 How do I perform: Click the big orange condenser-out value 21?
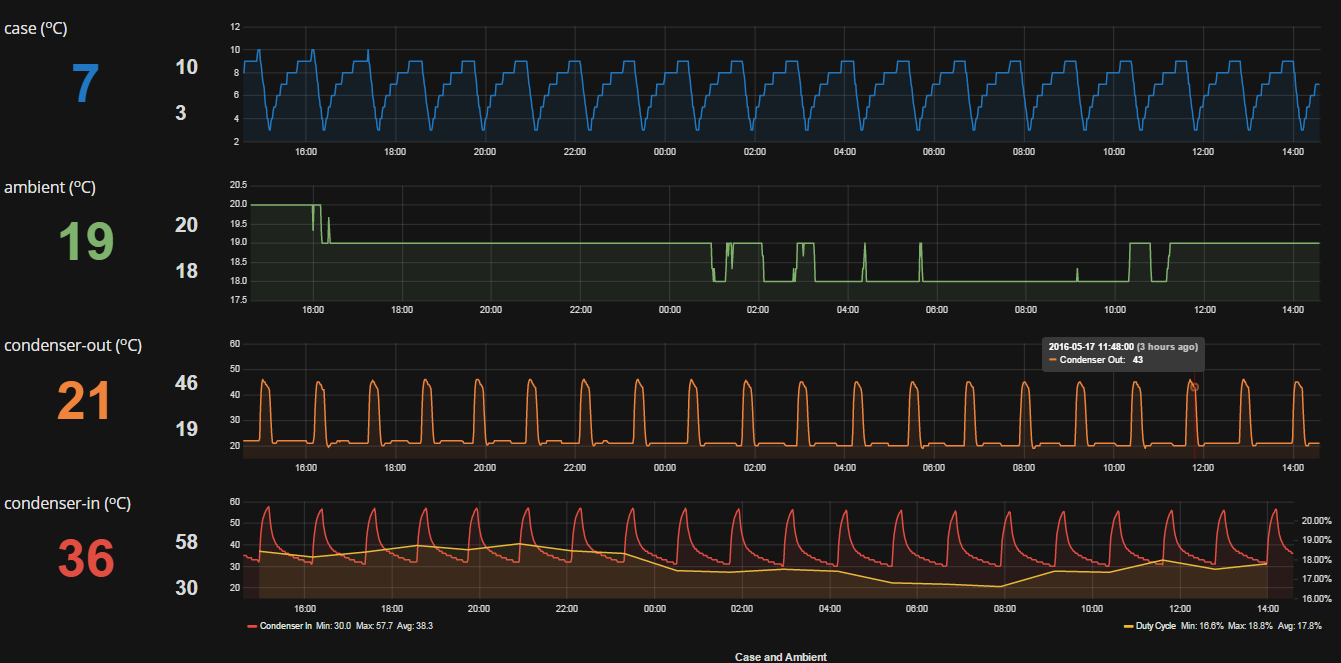86,400
